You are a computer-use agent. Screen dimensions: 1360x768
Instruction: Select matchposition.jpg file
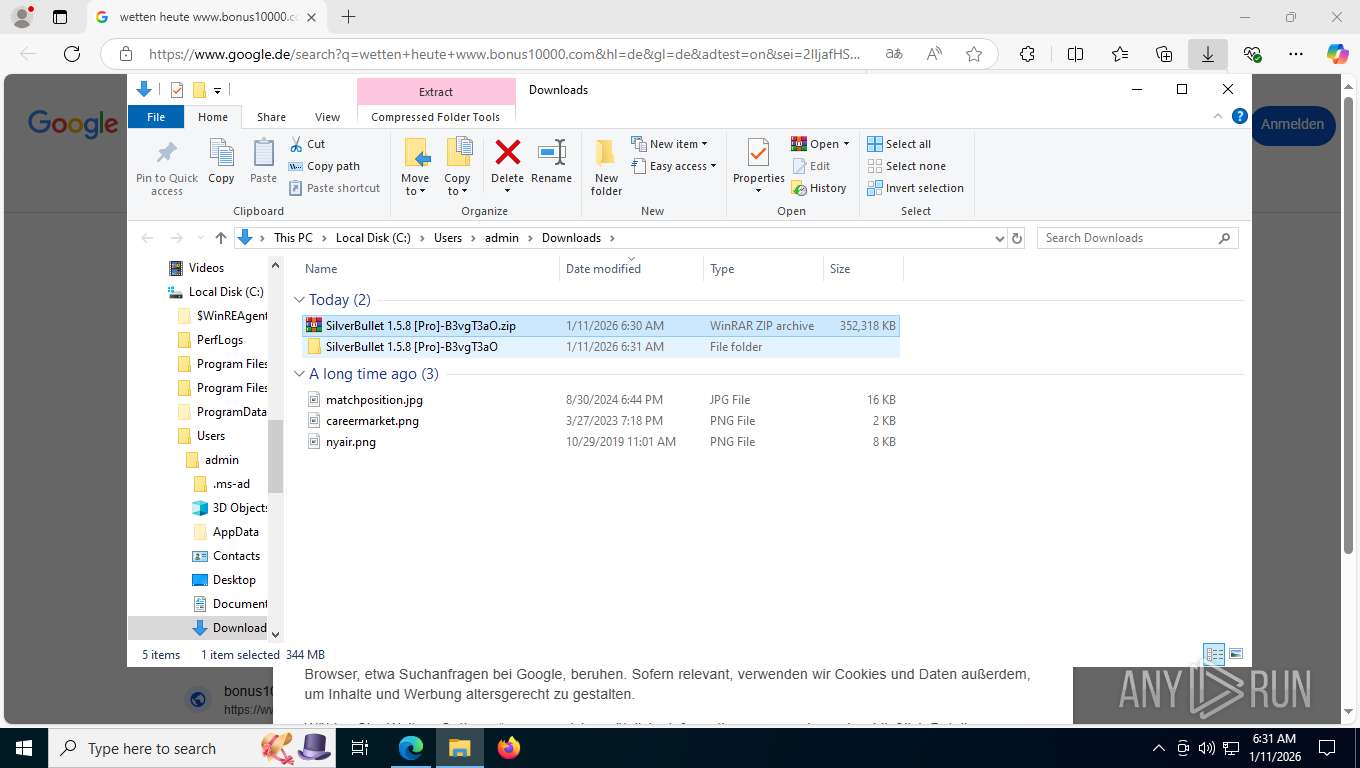click(601, 400)
